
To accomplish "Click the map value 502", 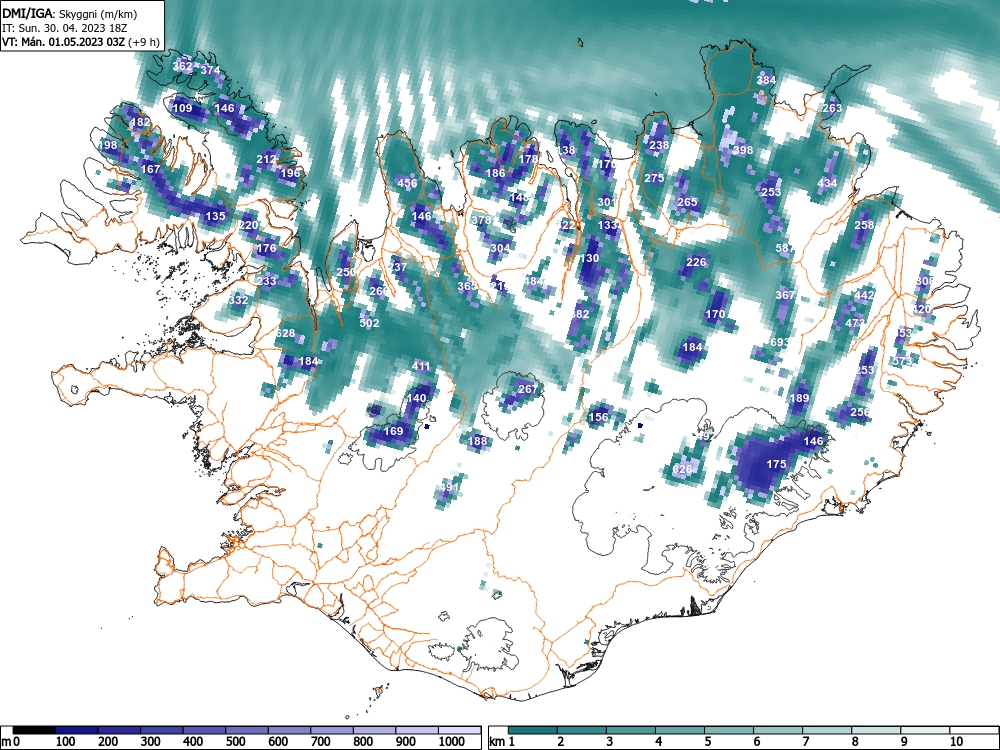I will click(x=369, y=323).
